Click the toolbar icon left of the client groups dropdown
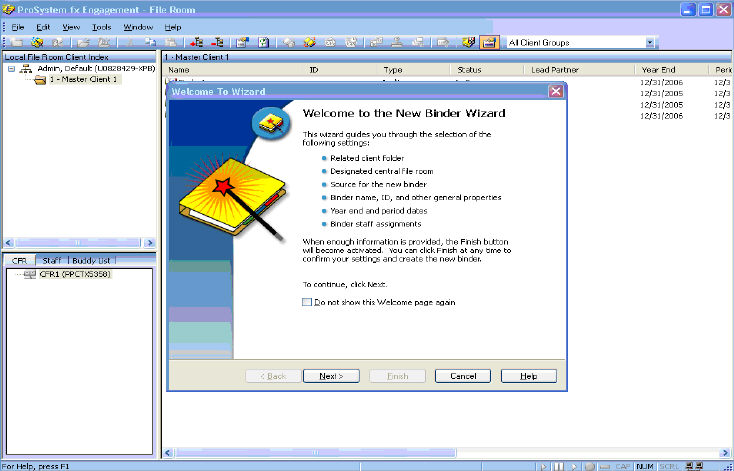The height and width of the screenshot is (471, 734). tap(489, 43)
